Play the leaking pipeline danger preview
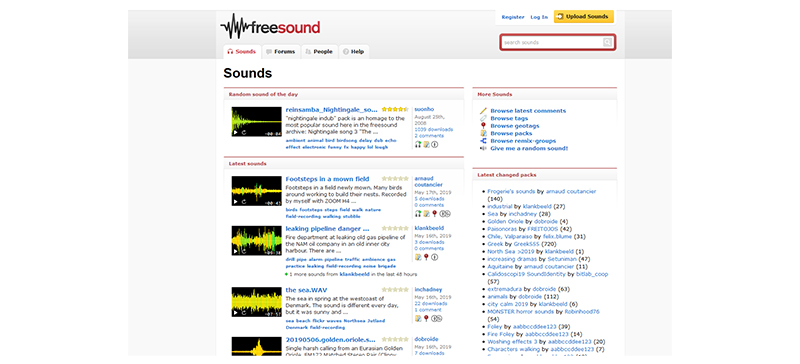This screenshot has height=364, width=800. coord(236,252)
